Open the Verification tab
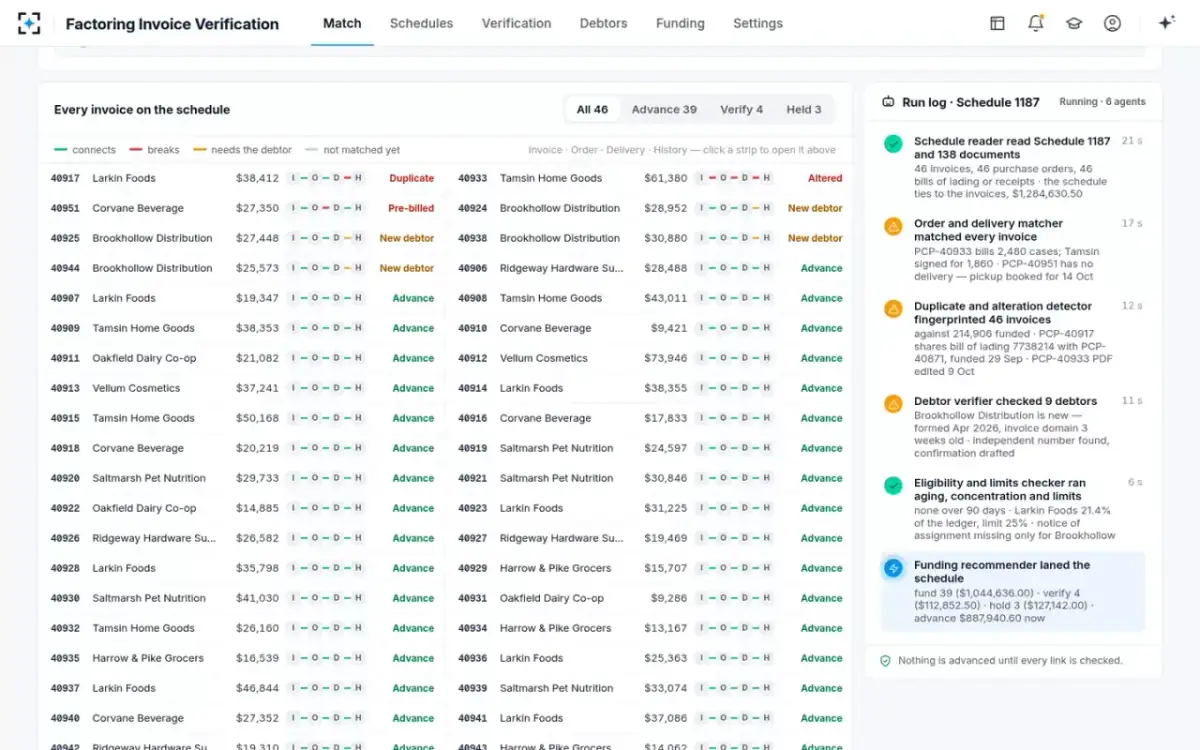 click(516, 23)
